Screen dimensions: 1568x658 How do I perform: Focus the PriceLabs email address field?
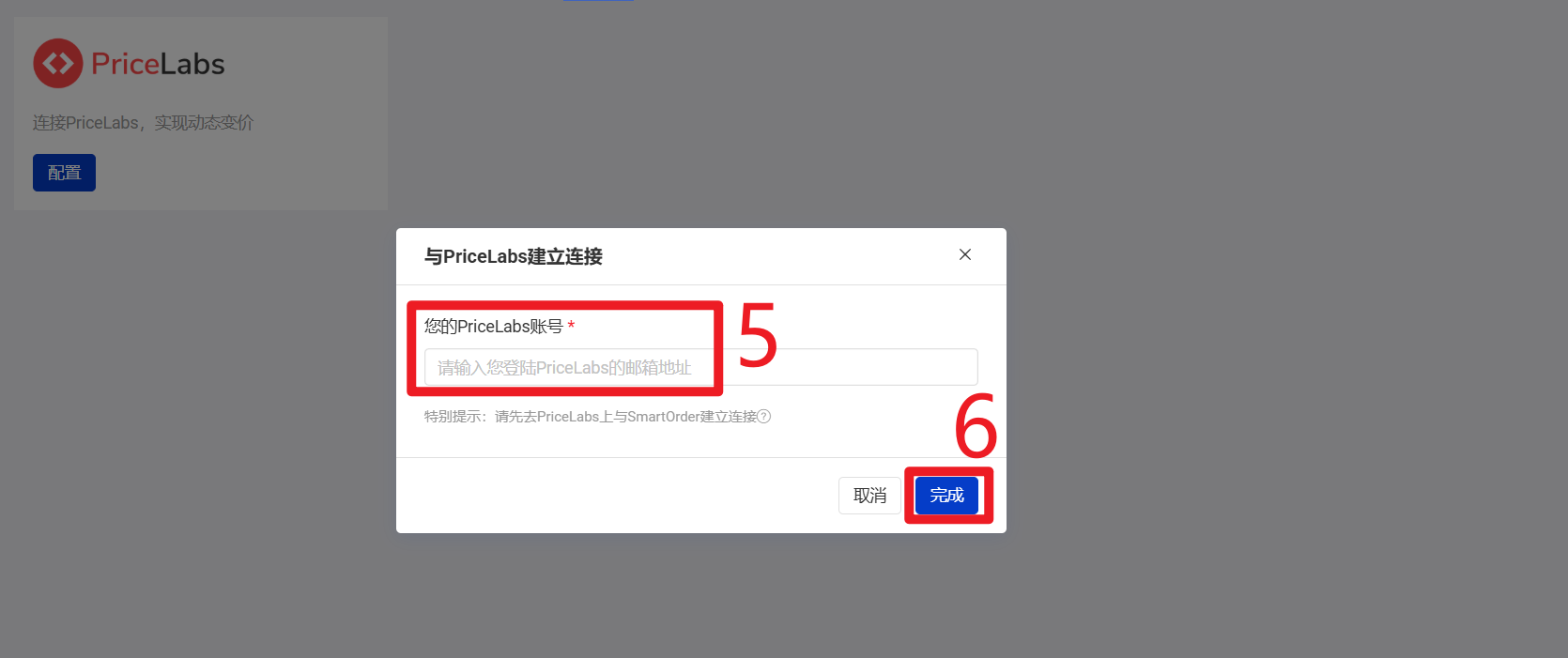click(x=700, y=367)
